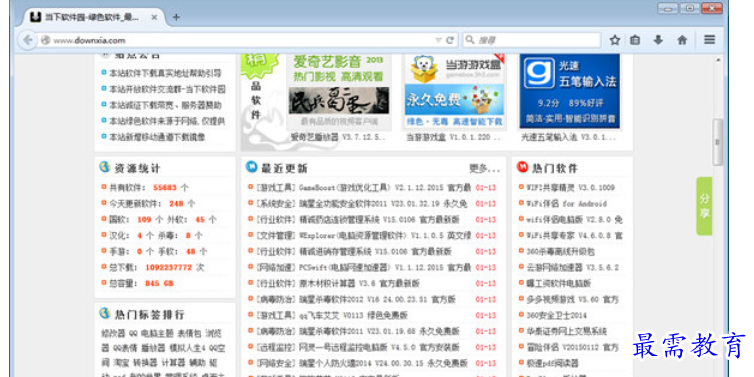Viewport: 754px width, 377px height.
Task: Click the 当下软件园 tab favicon
Action: pos(35,17)
